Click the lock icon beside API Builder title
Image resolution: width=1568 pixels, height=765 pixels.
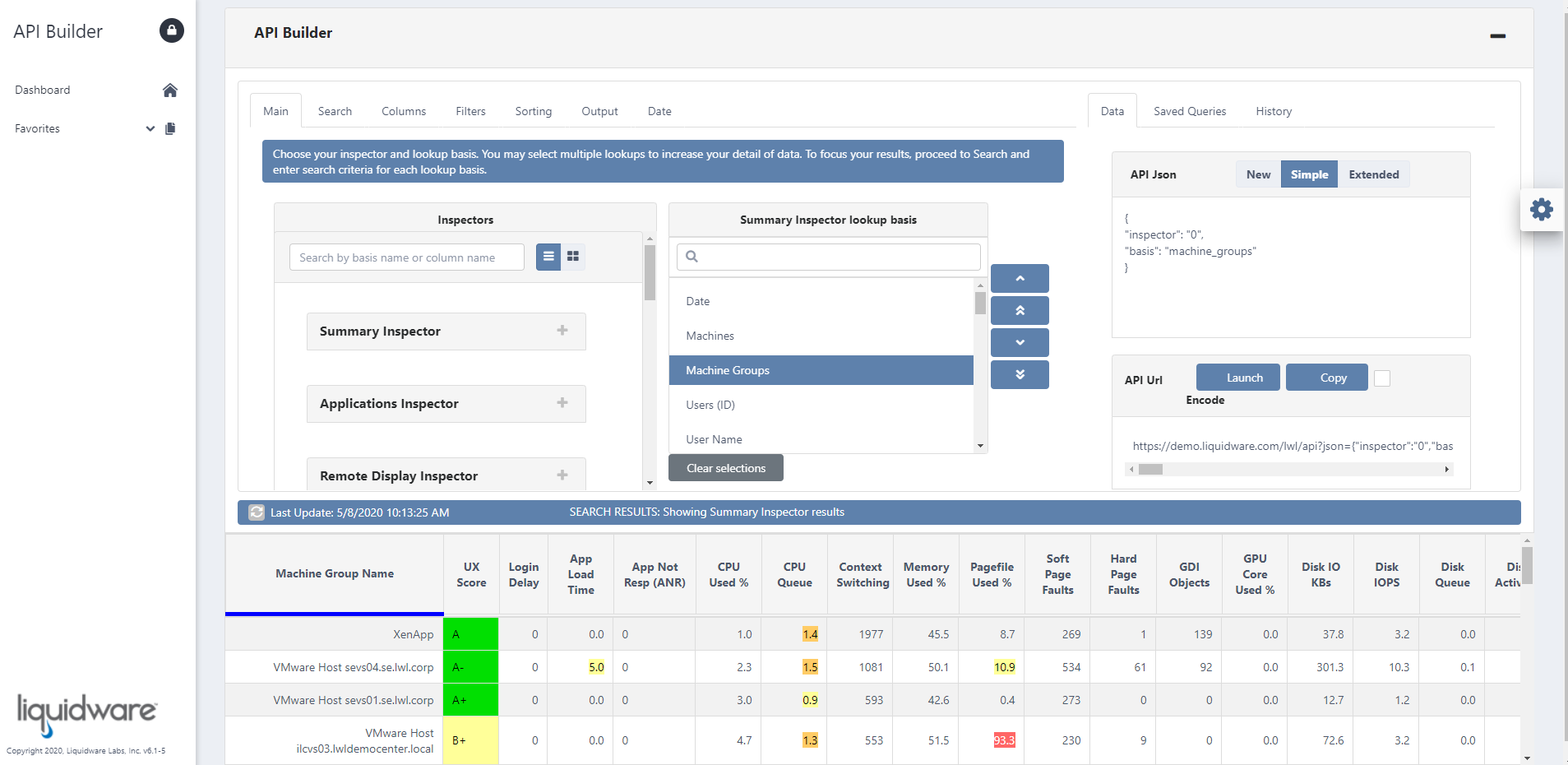pos(171,30)
